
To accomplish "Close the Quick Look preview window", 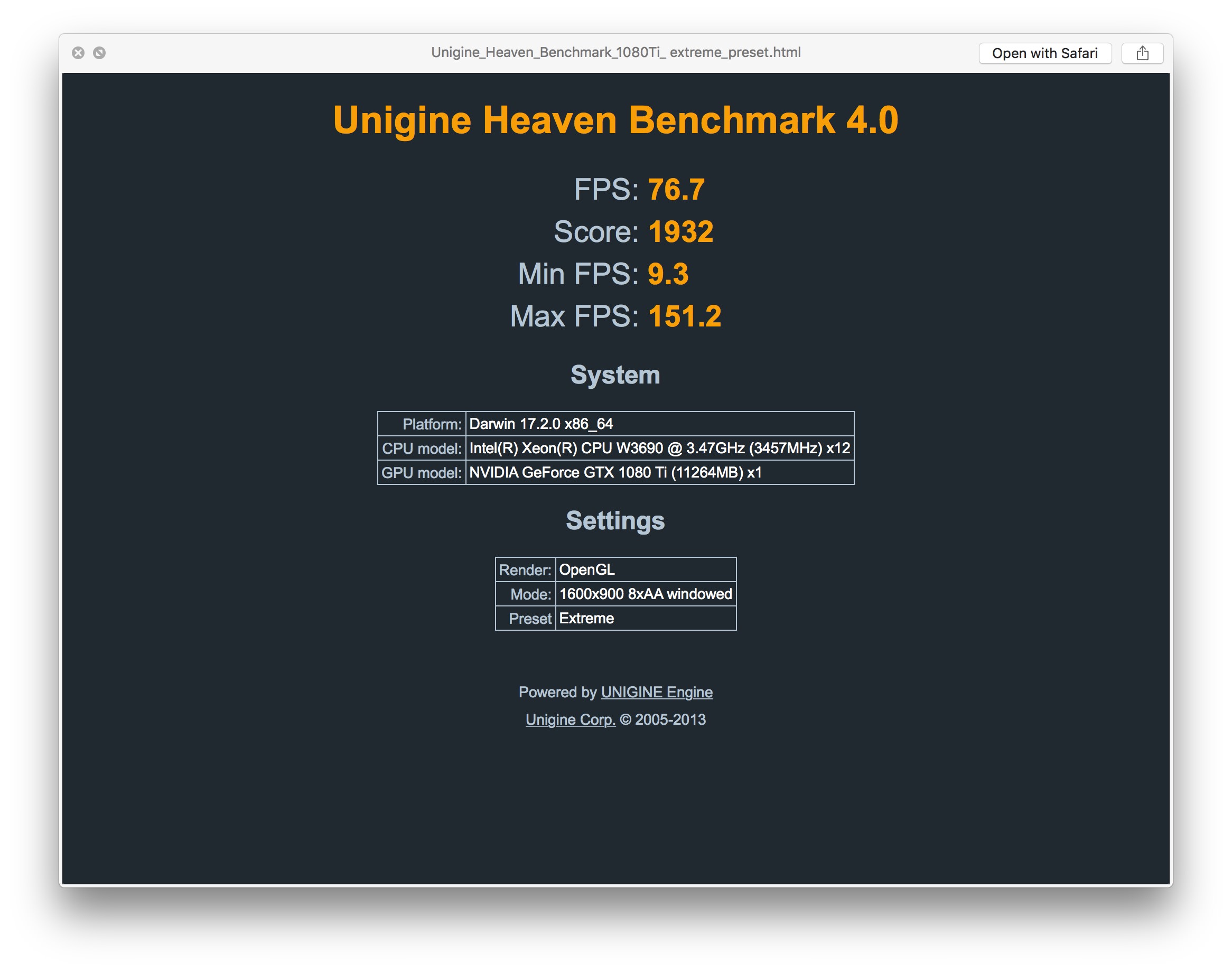I will tap(78, 53).
